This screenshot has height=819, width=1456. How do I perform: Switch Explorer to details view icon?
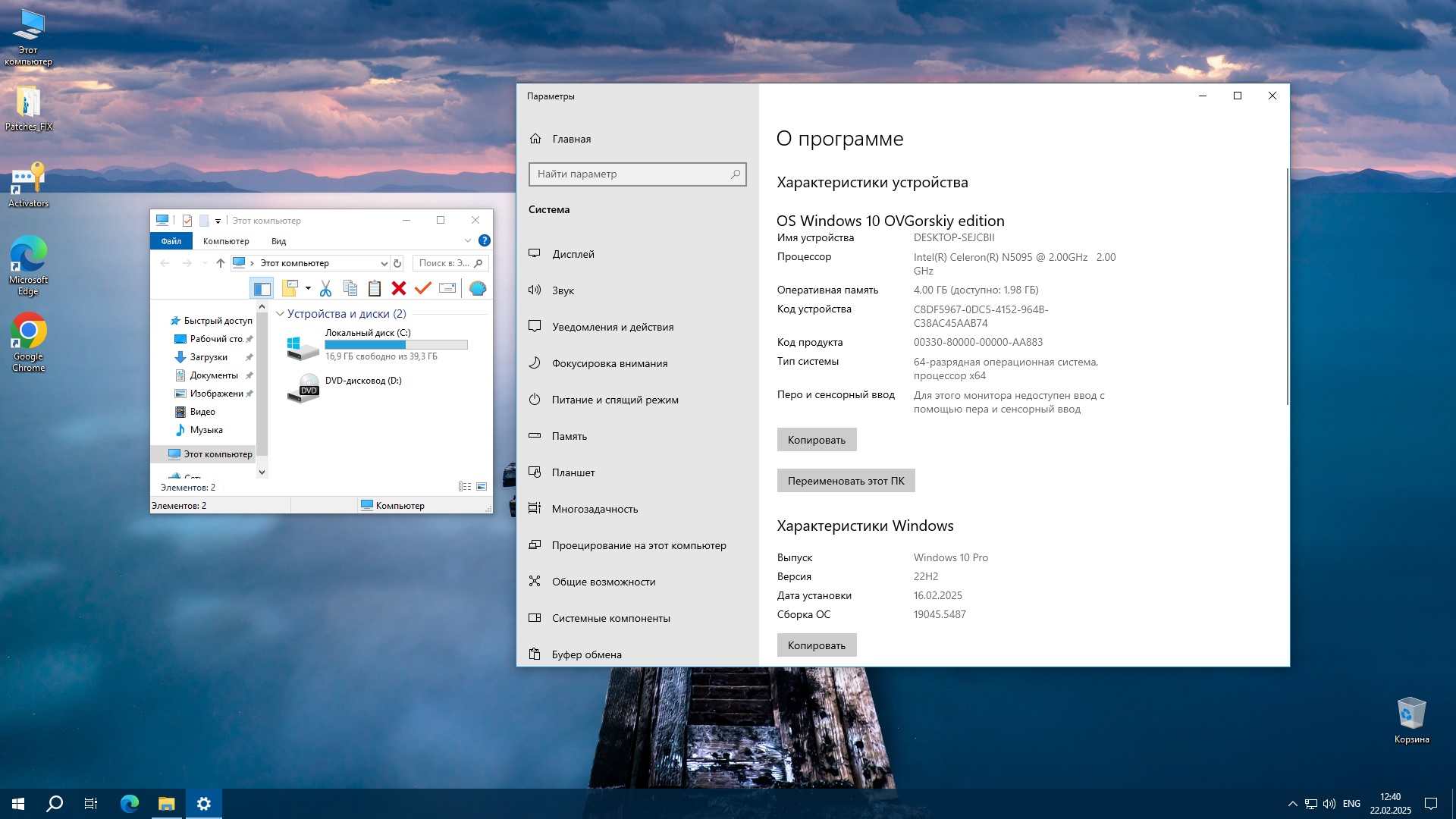[x=465, y=487]
